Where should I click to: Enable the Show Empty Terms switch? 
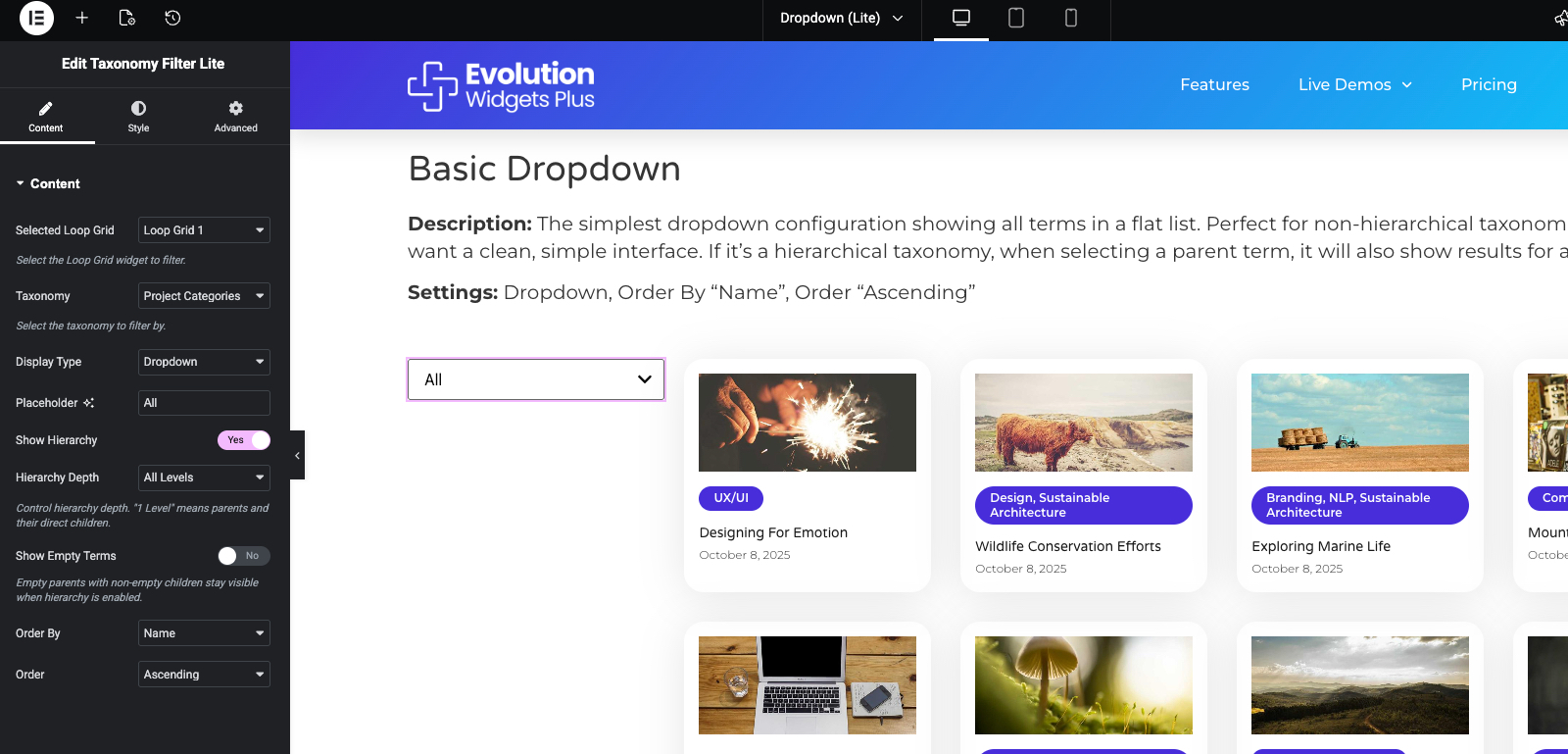pyautogui.click(x=244, y=556)
